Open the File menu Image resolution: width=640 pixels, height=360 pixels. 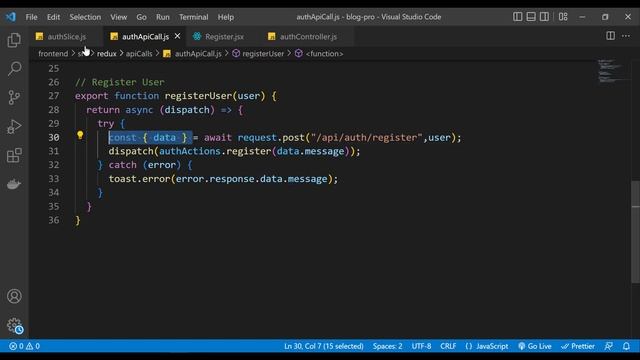click(31, 17)
